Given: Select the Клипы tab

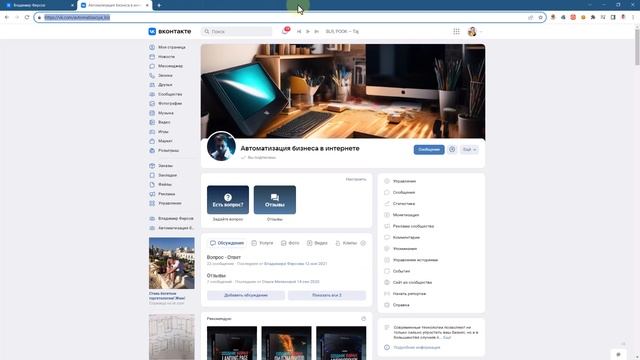Looking at the screenshot, I should [x=346, y=243].
